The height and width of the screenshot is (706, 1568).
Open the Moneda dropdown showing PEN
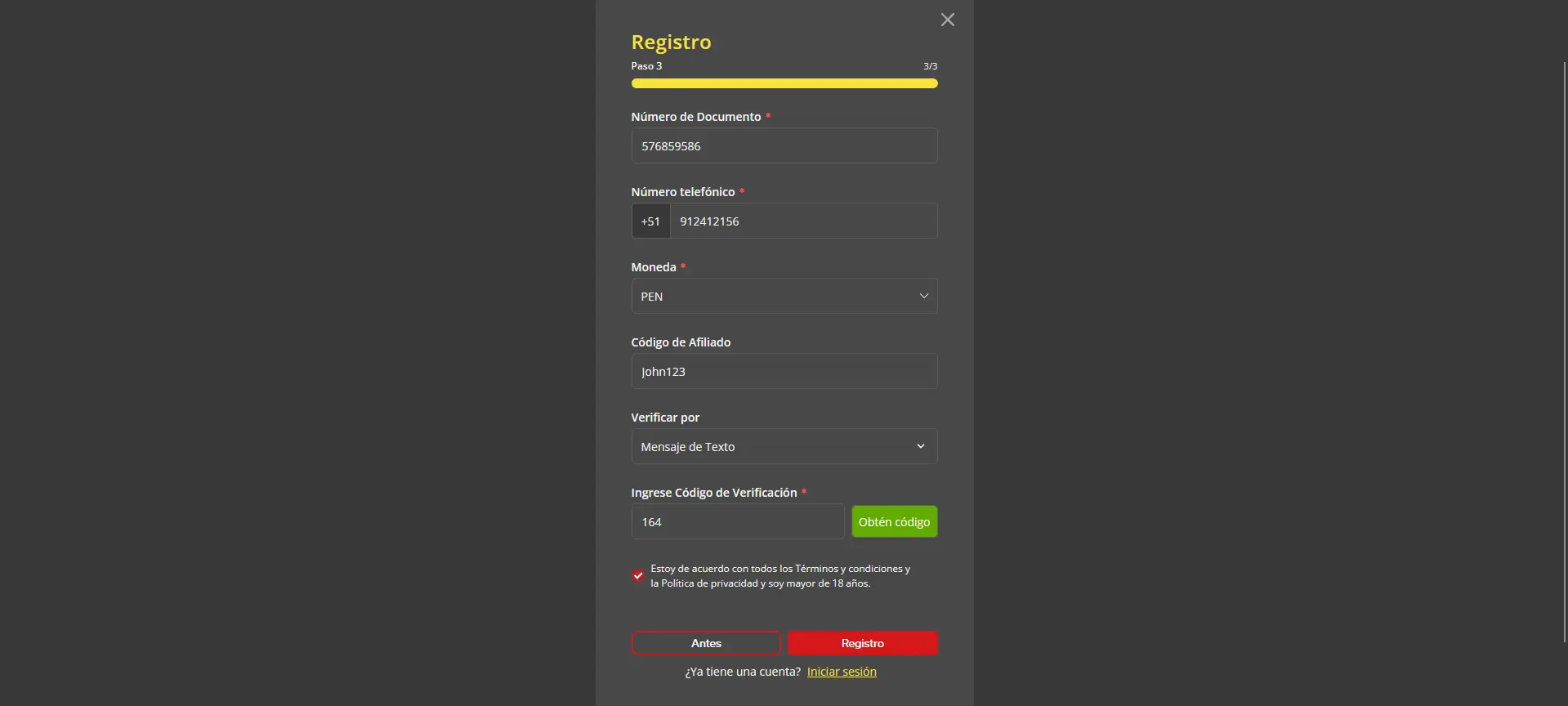[784, 296]
